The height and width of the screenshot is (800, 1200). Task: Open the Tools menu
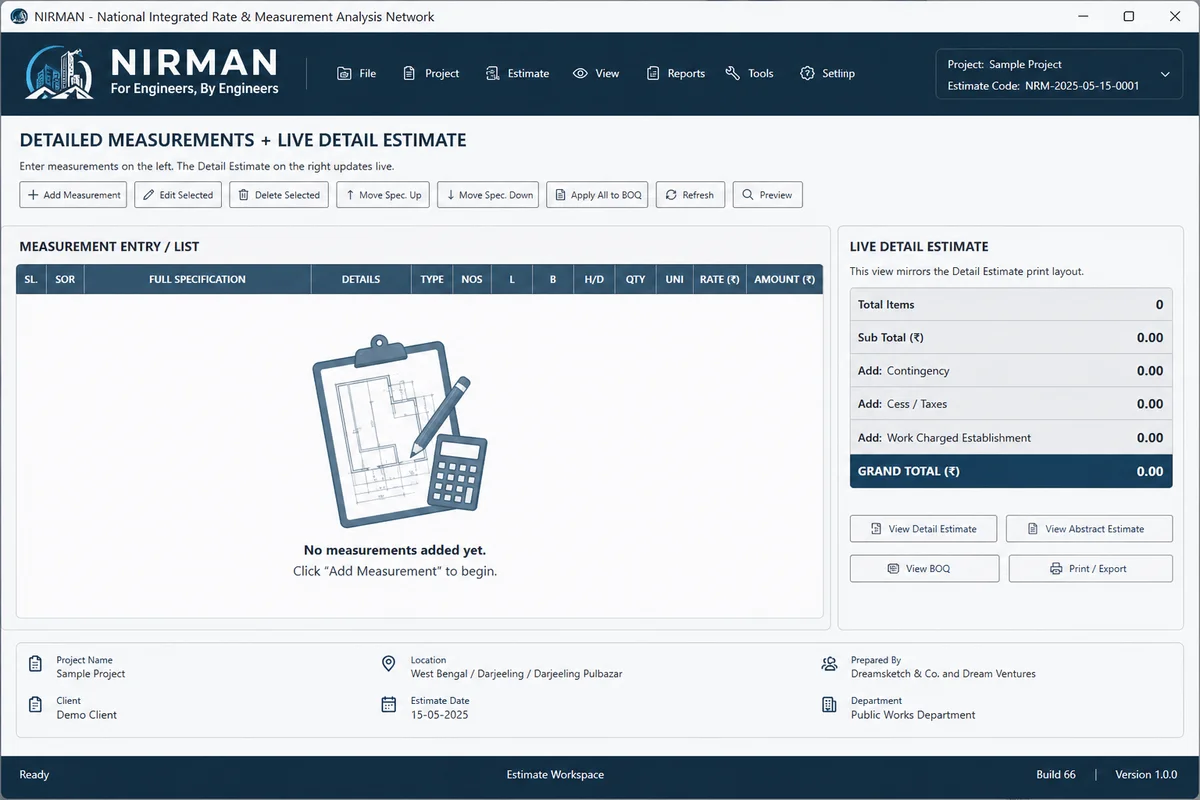pyautogui.click(x=750, y=73)
